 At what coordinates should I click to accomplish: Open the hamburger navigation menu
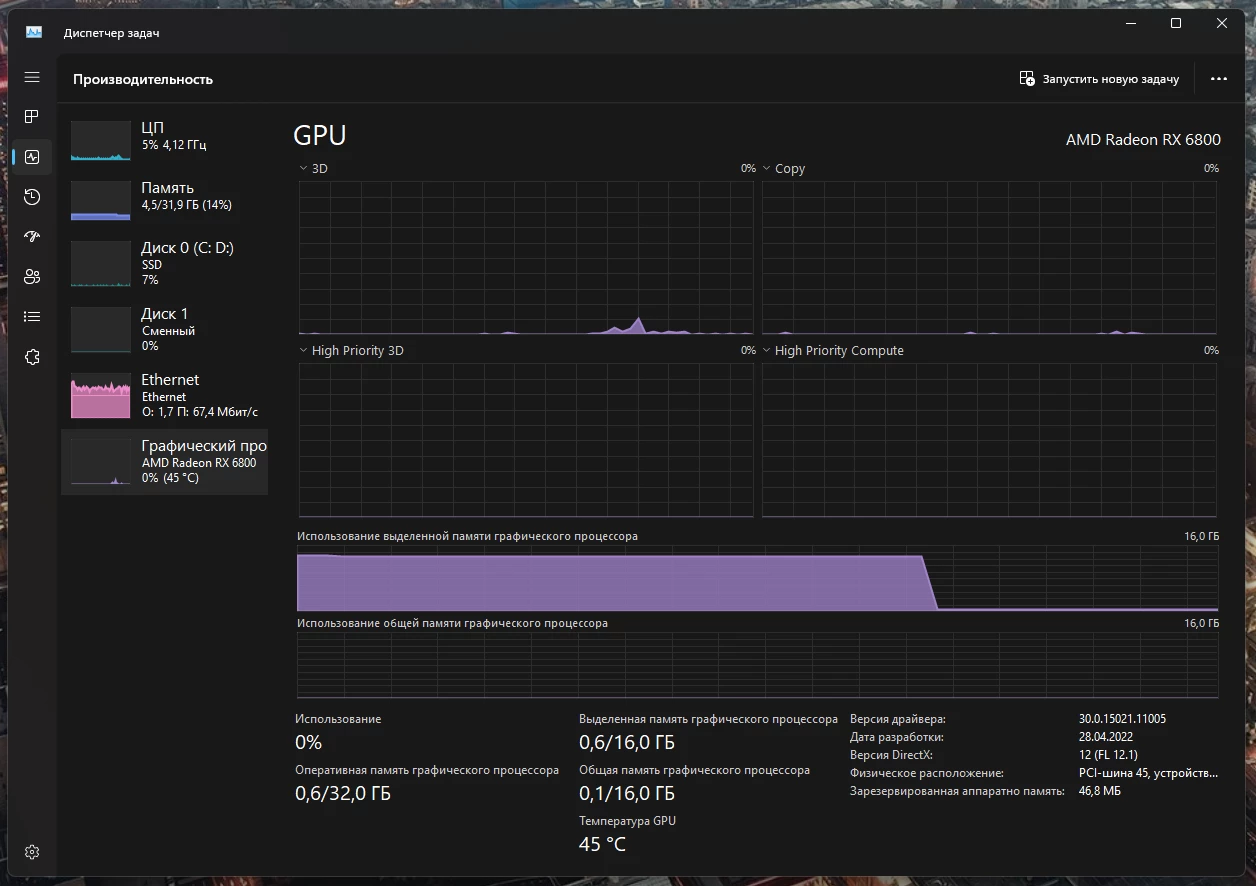[x=32, y=77]
